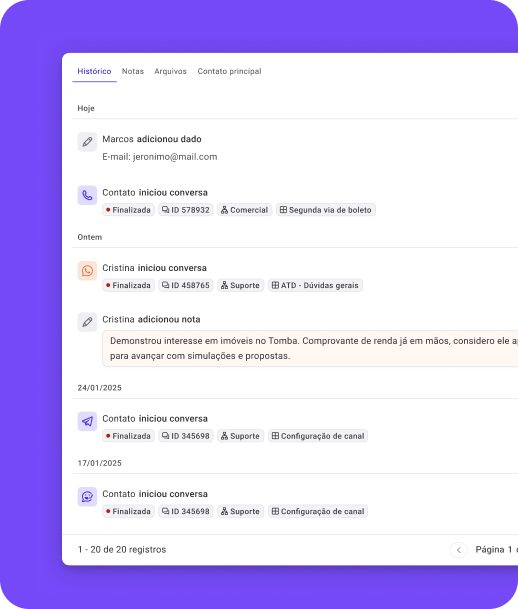Click the Telegram icon under 24/01/2025
The width and height of the screenshot is (518, 609).
[x=87, y=421]
